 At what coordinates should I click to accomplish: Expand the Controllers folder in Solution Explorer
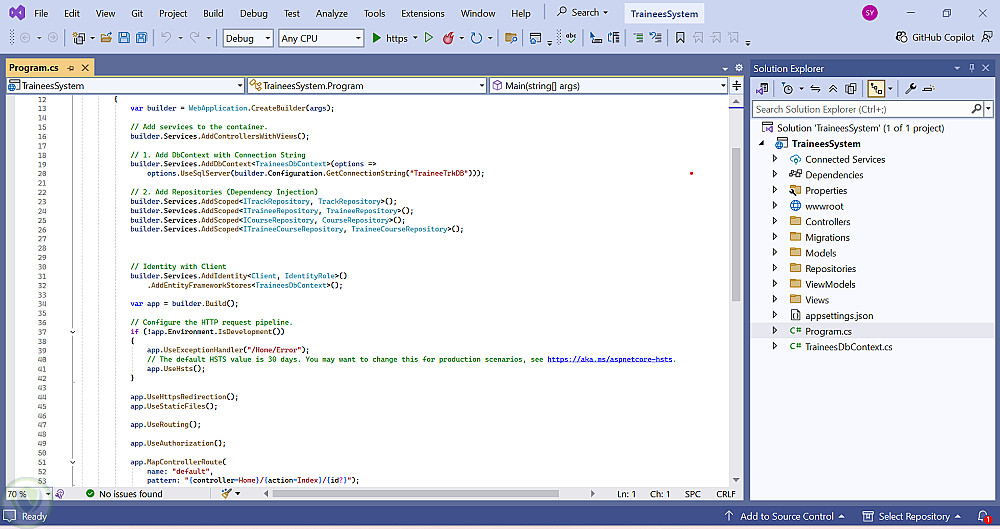775,222
